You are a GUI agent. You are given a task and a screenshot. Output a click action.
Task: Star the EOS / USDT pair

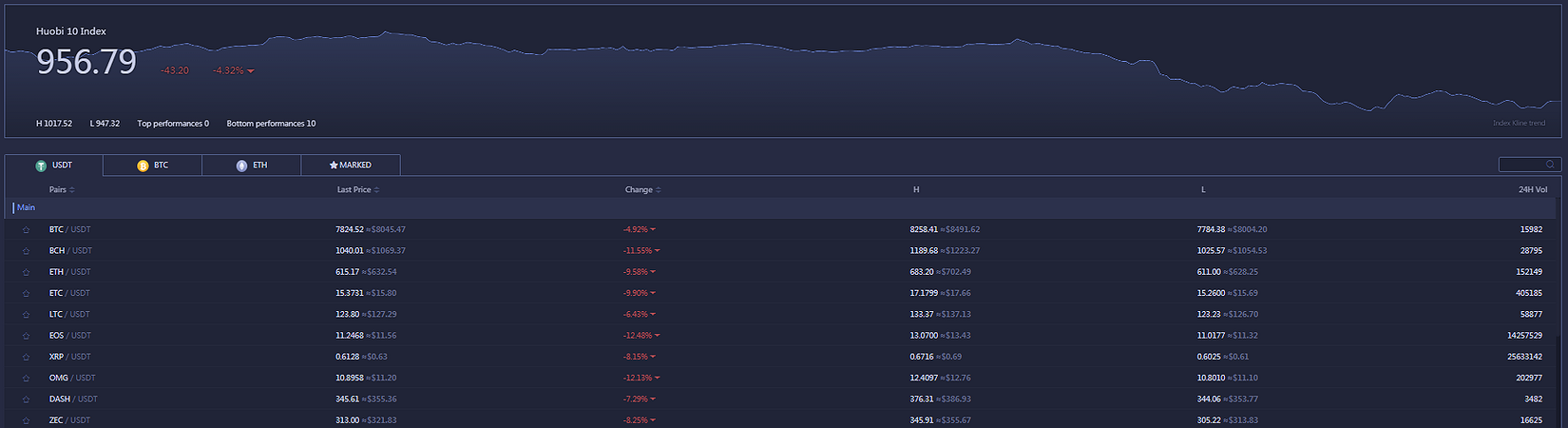point(26,336)
